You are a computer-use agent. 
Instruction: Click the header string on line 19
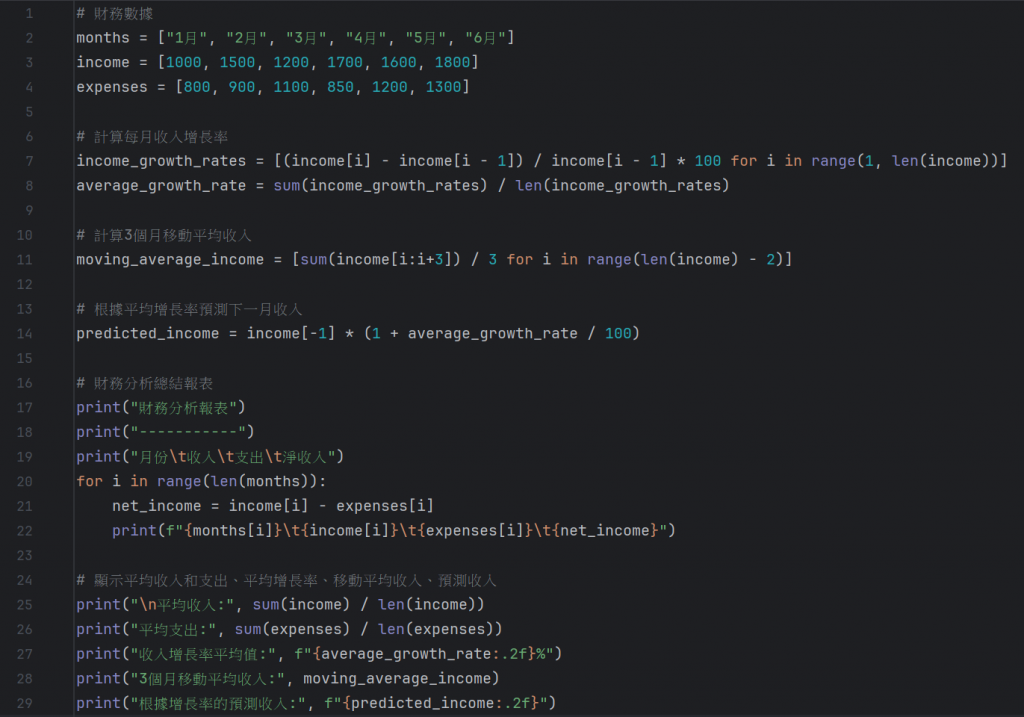(233, 457)
